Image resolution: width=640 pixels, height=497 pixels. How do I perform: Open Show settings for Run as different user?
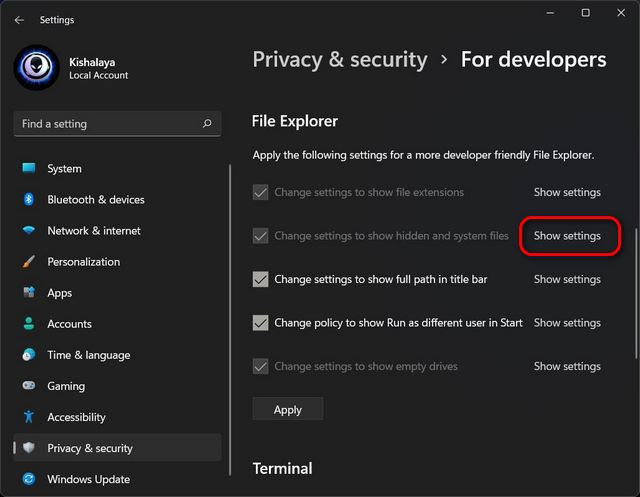(567, 323)
